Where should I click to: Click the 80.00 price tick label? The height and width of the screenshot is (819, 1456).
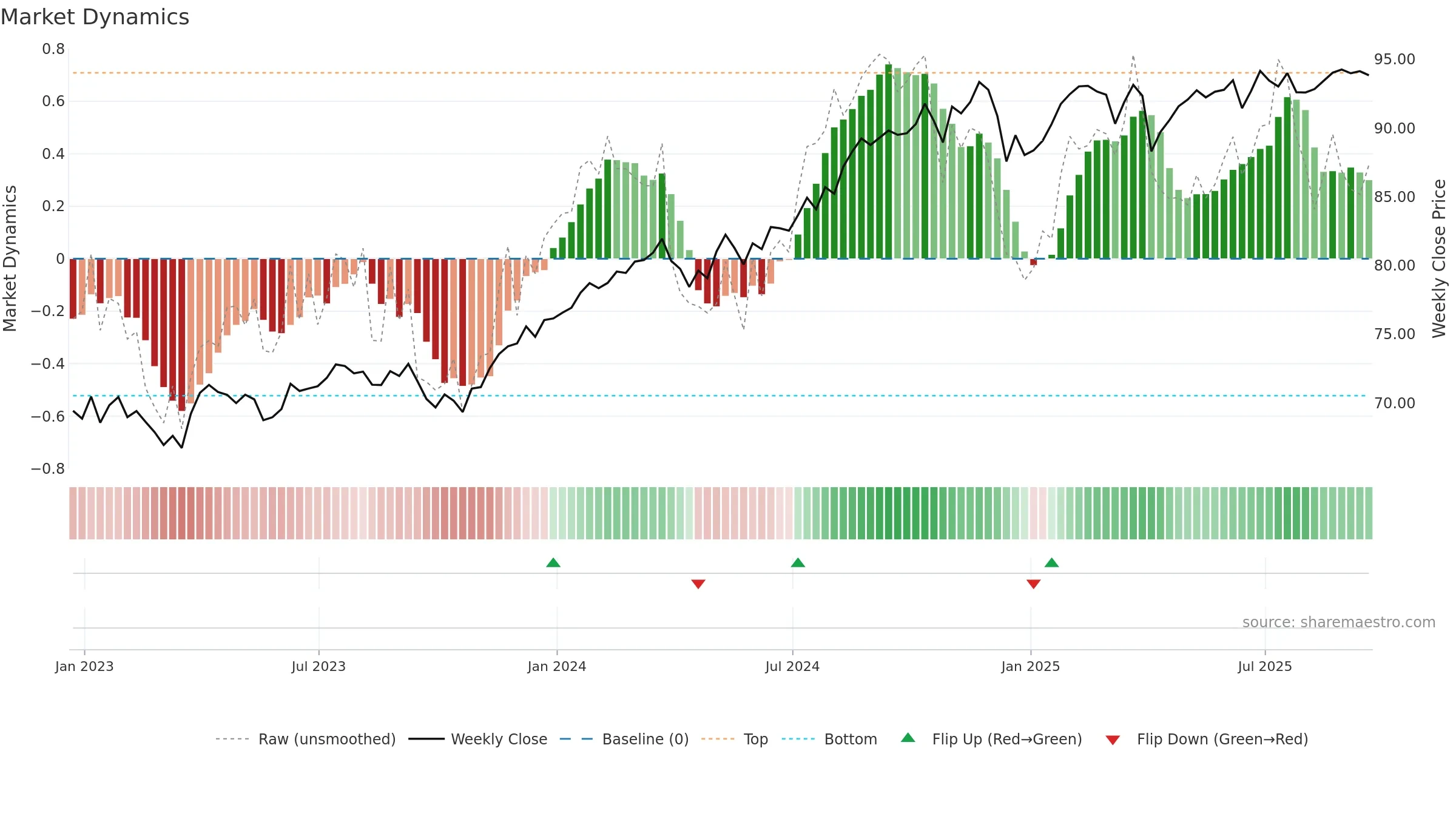[x=1395, y=265]
